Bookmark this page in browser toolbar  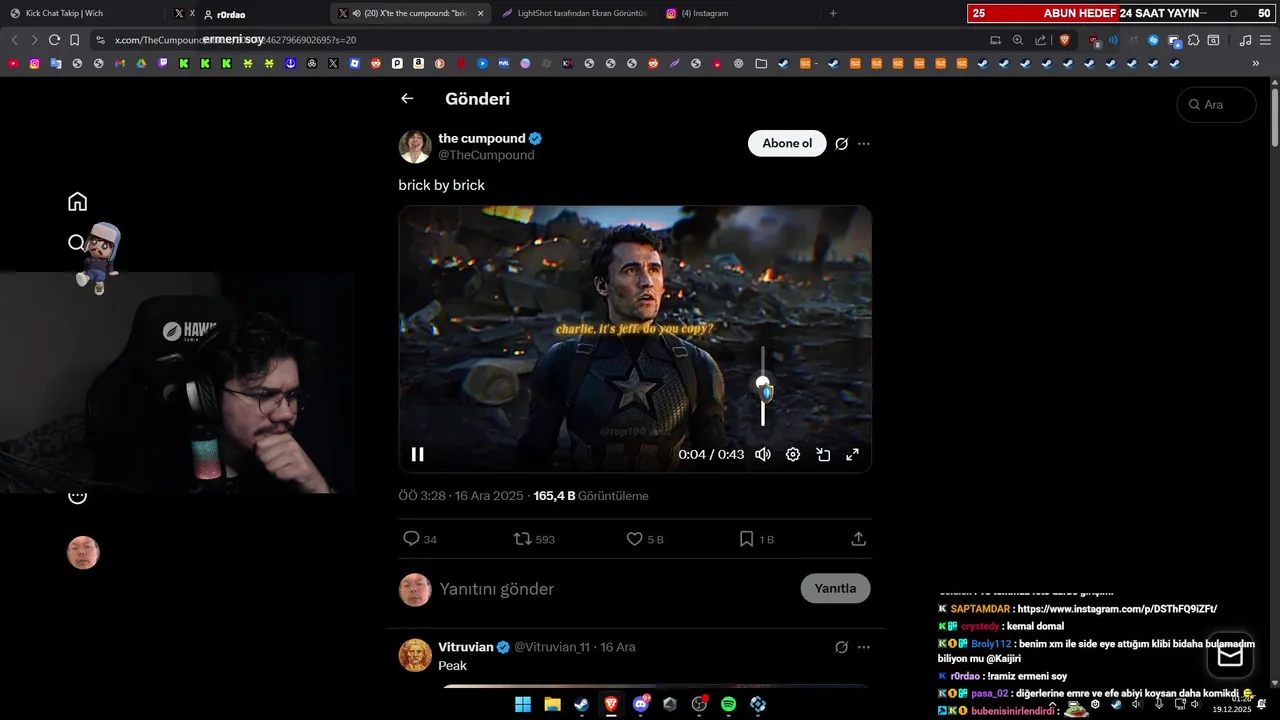74,40
